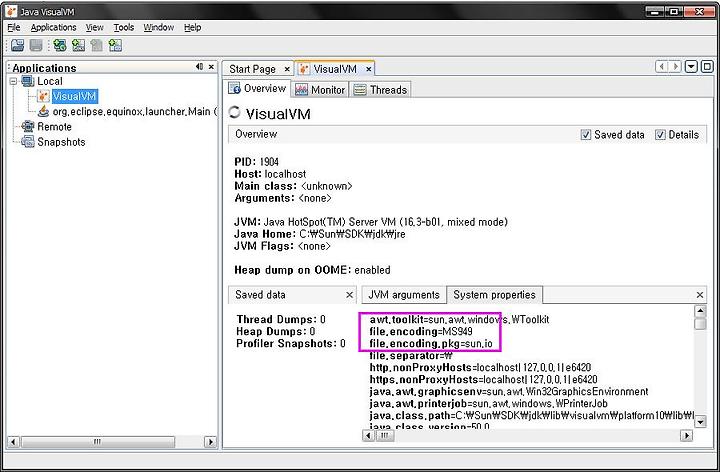Click the greyed-out fifth toolbar icon
Image resolution: width=720 pixels, height=472 pixels.
pyautogui.click(x=96, y=45)
